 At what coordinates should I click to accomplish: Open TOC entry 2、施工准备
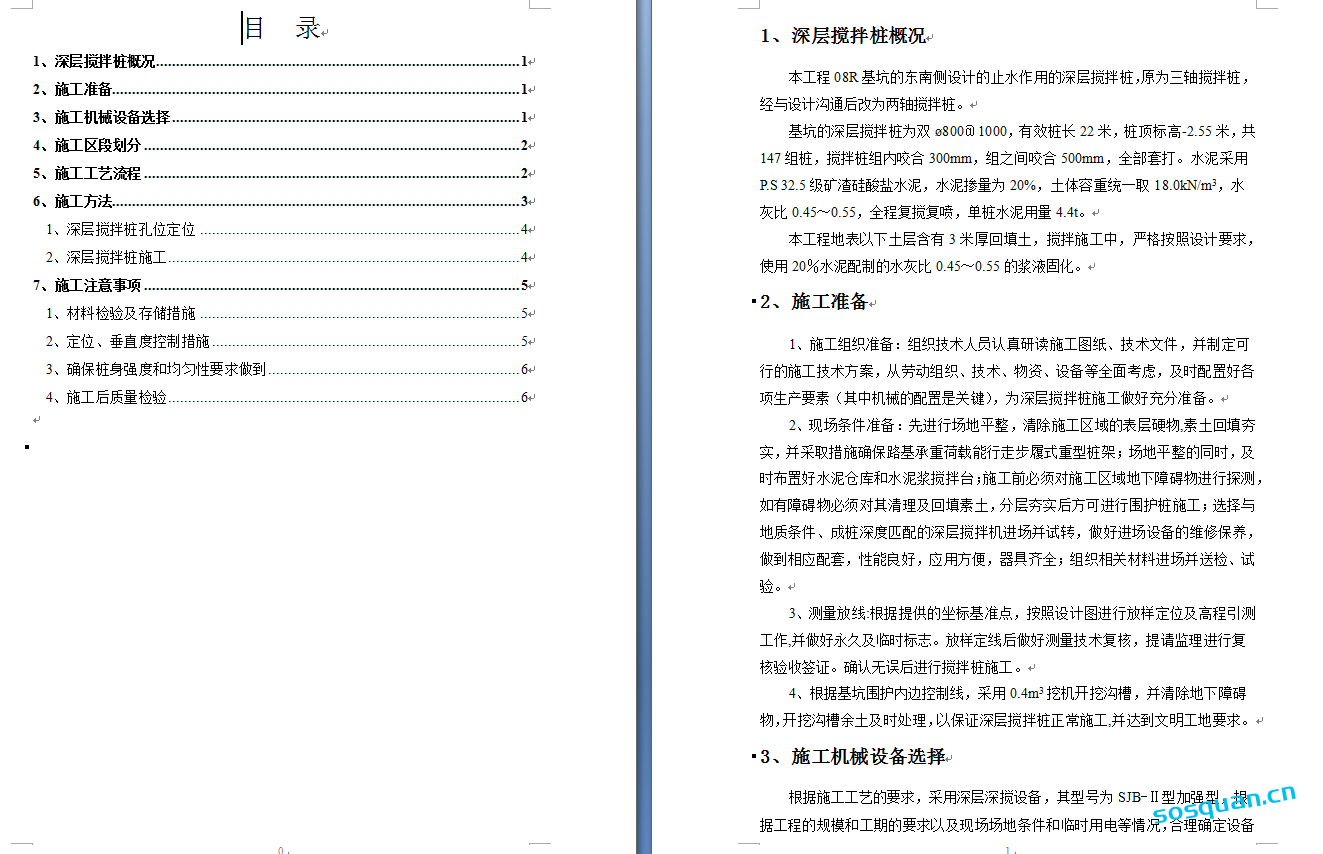(x=72, y=90)
